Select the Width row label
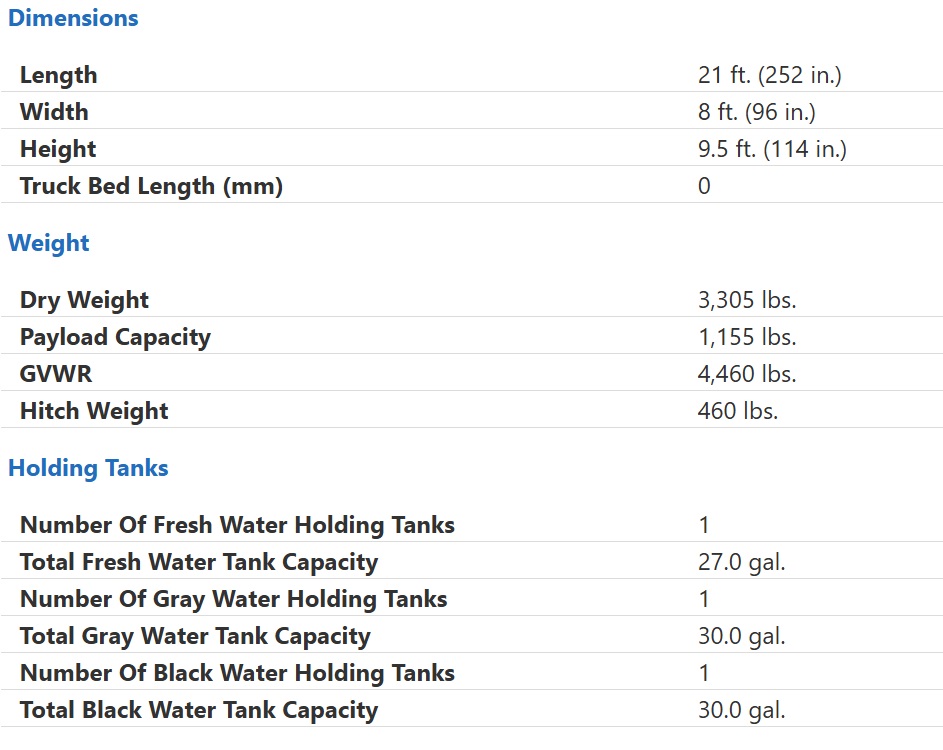Screen dimensions: 943x750 (54, 112)
